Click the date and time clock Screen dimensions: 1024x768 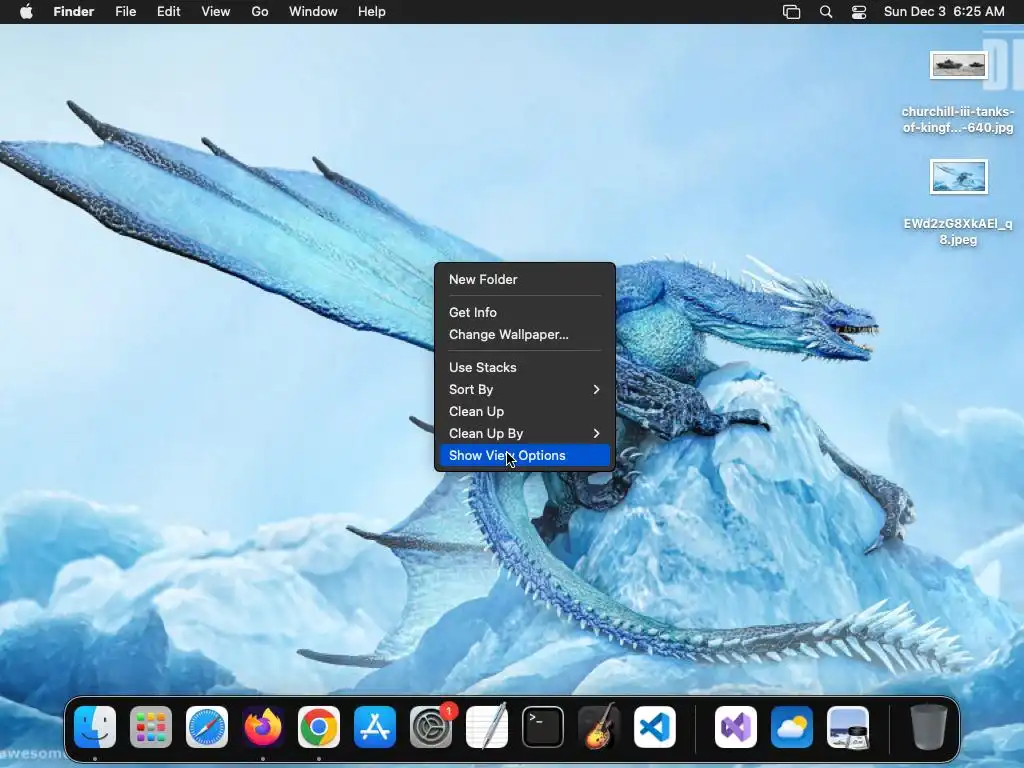tap(944, 12)
